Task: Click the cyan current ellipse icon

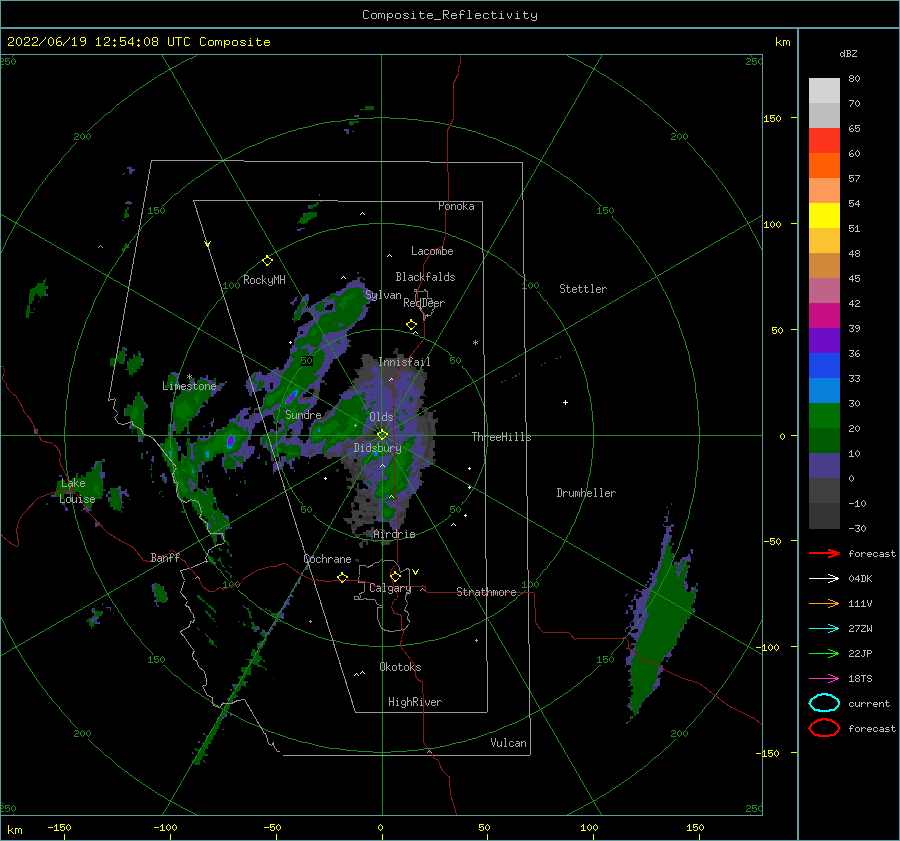Action: (x=824, y=703)
